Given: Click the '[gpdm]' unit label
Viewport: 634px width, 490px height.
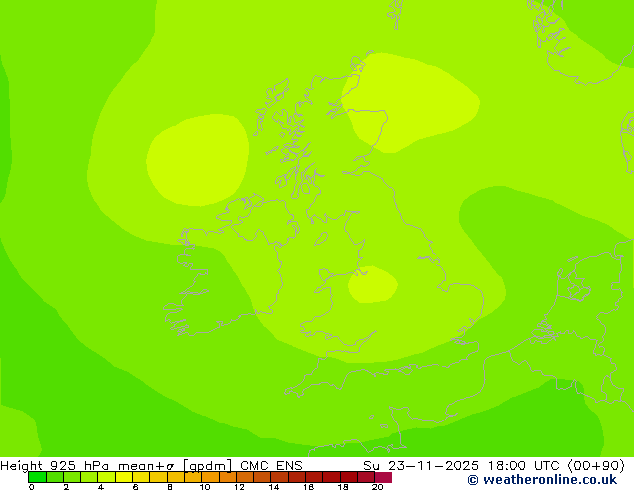Looking at the screenshot, I should 208,466.
